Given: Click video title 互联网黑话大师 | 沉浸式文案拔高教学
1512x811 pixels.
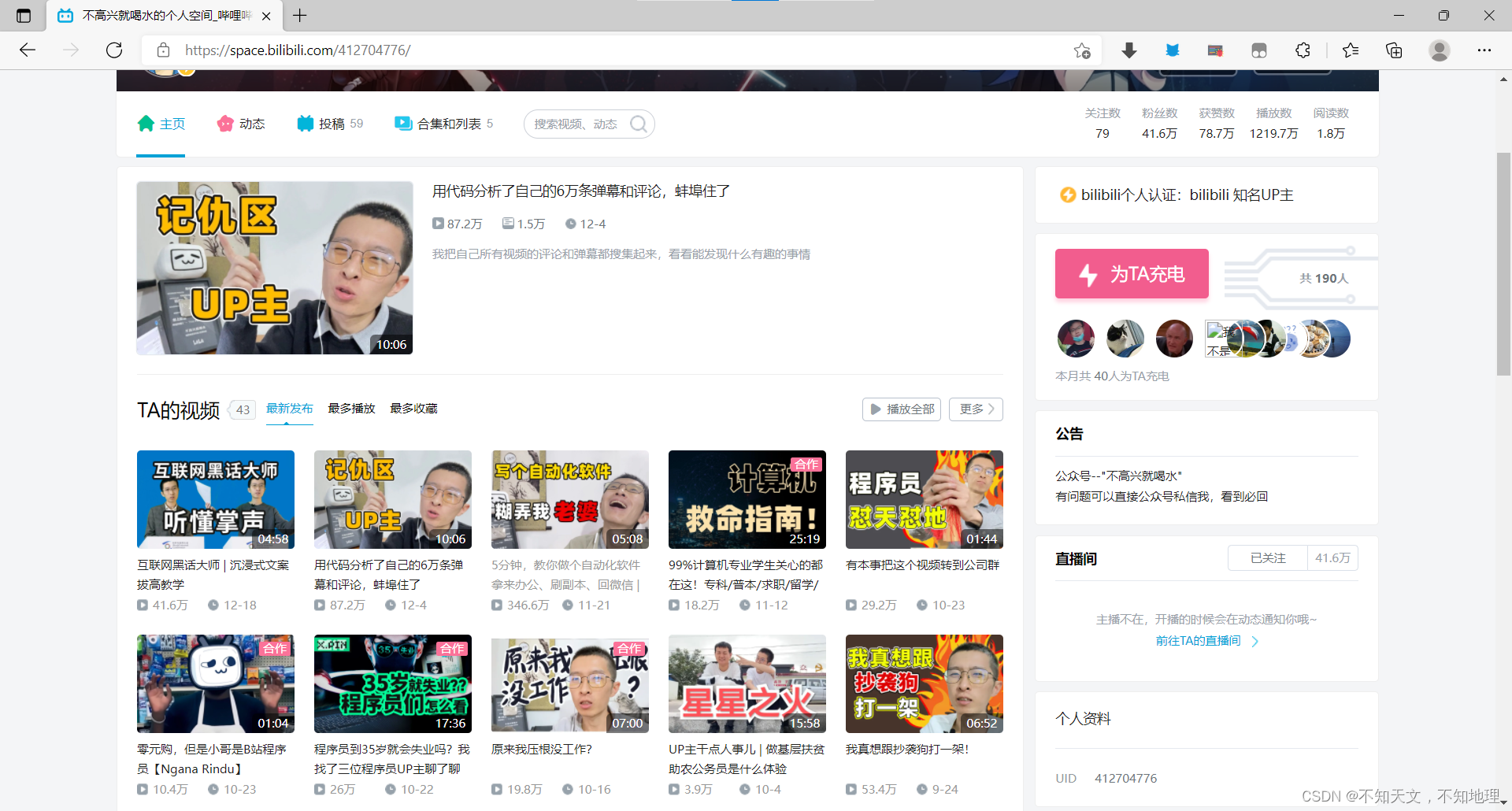Looking at the screenshot, I should 213,575.
